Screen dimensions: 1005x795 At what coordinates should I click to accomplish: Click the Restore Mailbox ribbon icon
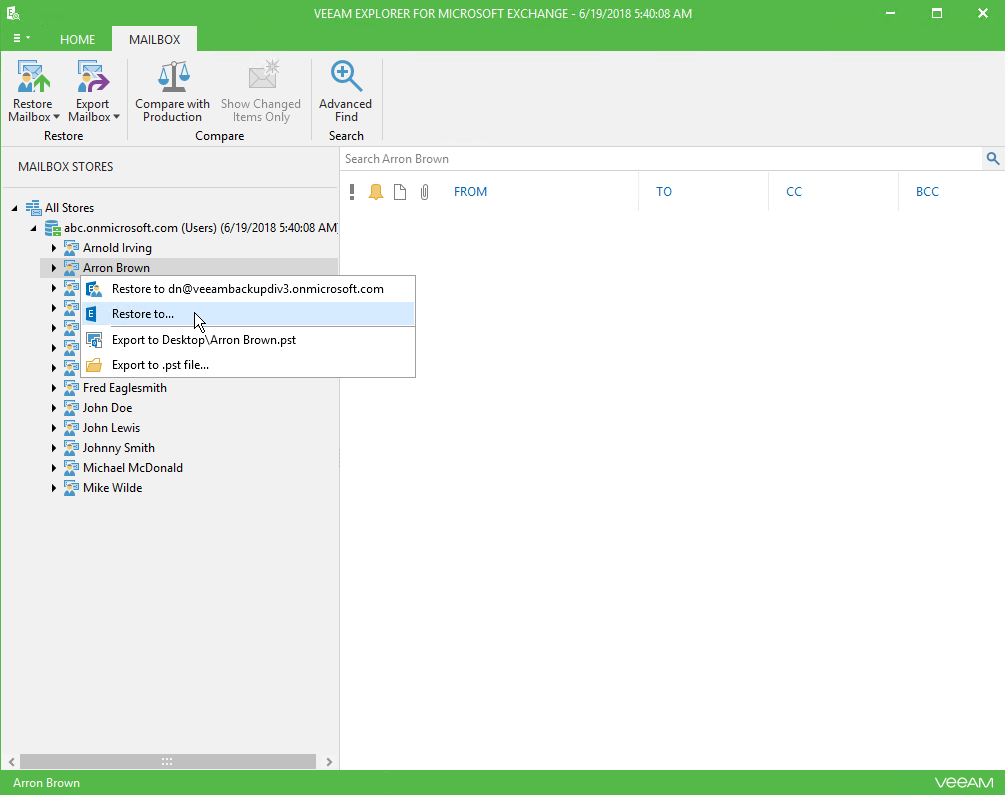coord(33,77)
